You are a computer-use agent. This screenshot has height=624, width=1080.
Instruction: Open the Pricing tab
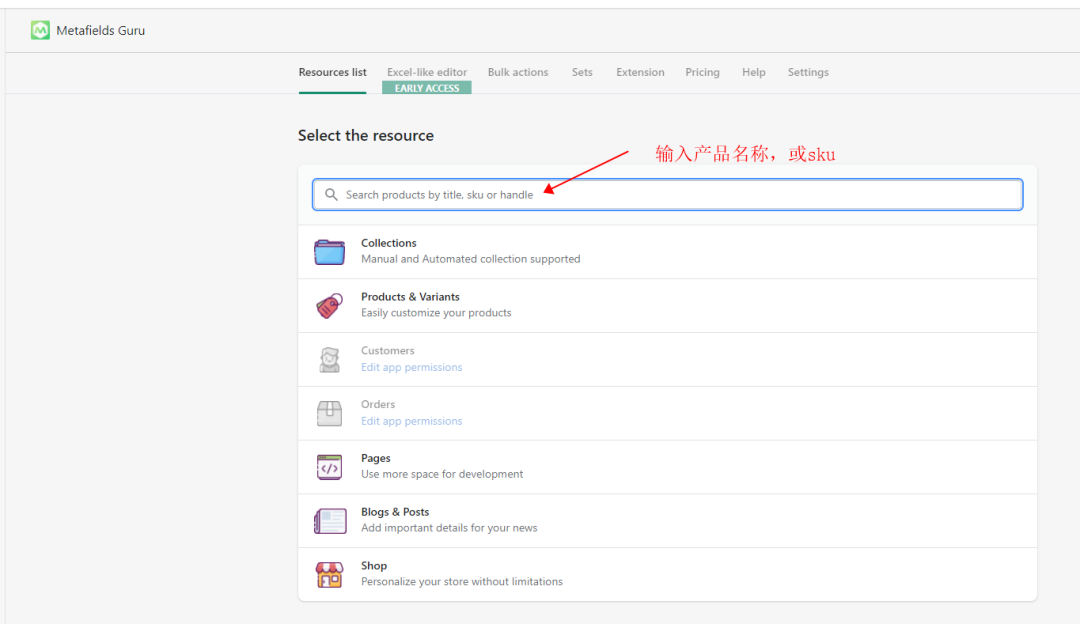point(703,72)
